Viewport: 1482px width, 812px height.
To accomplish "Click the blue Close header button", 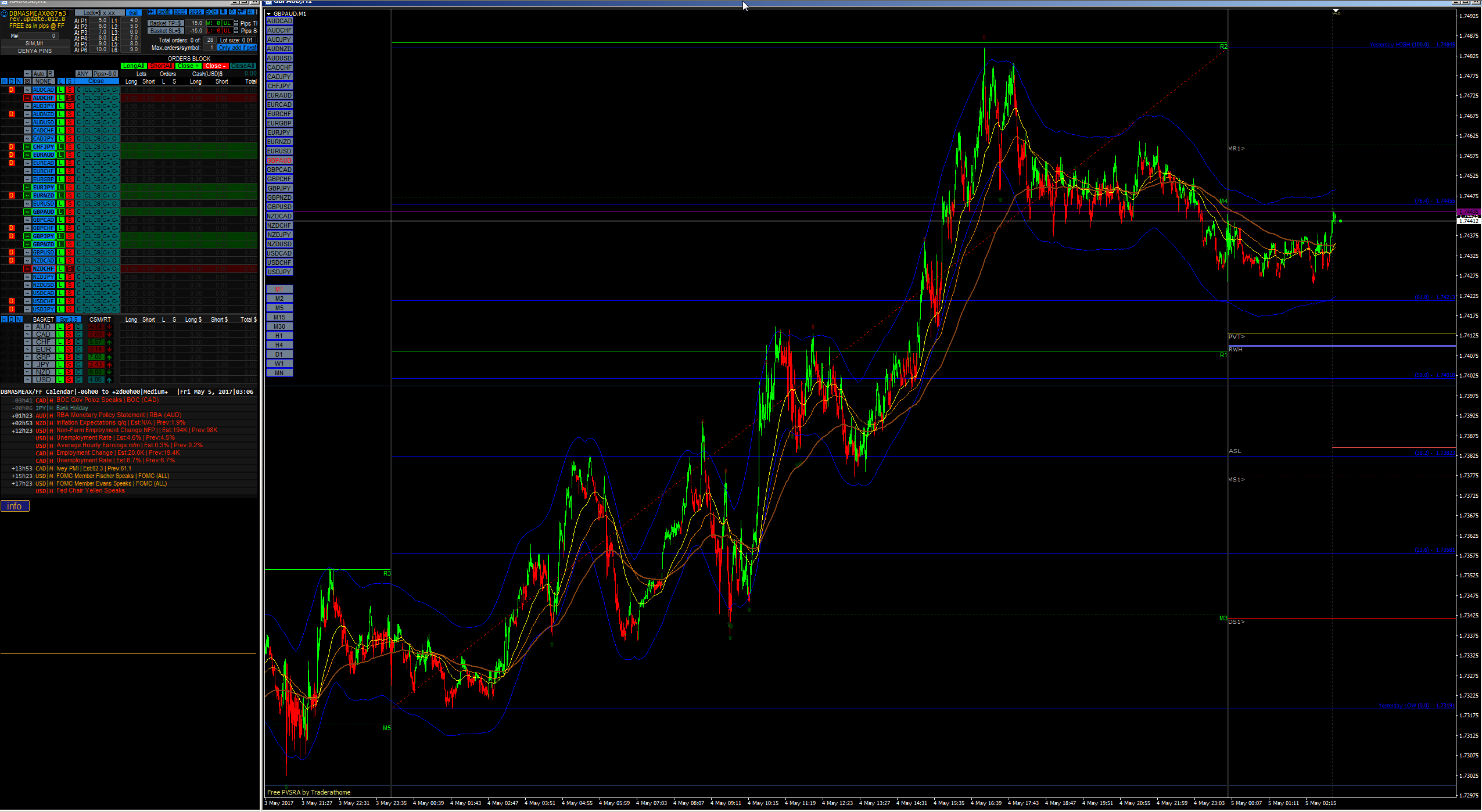I will tap(96, 81).
